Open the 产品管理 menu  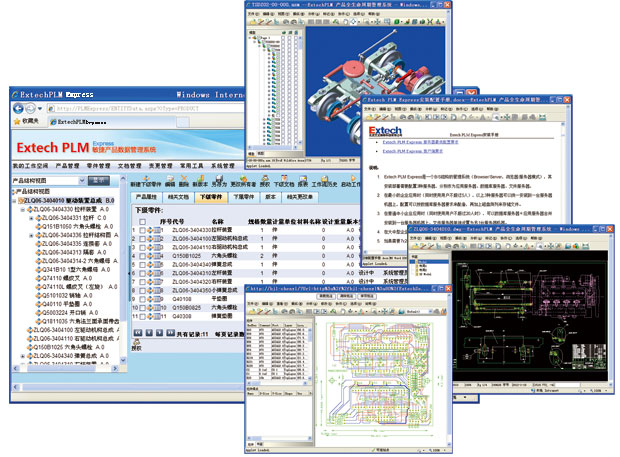pos(68,166)
